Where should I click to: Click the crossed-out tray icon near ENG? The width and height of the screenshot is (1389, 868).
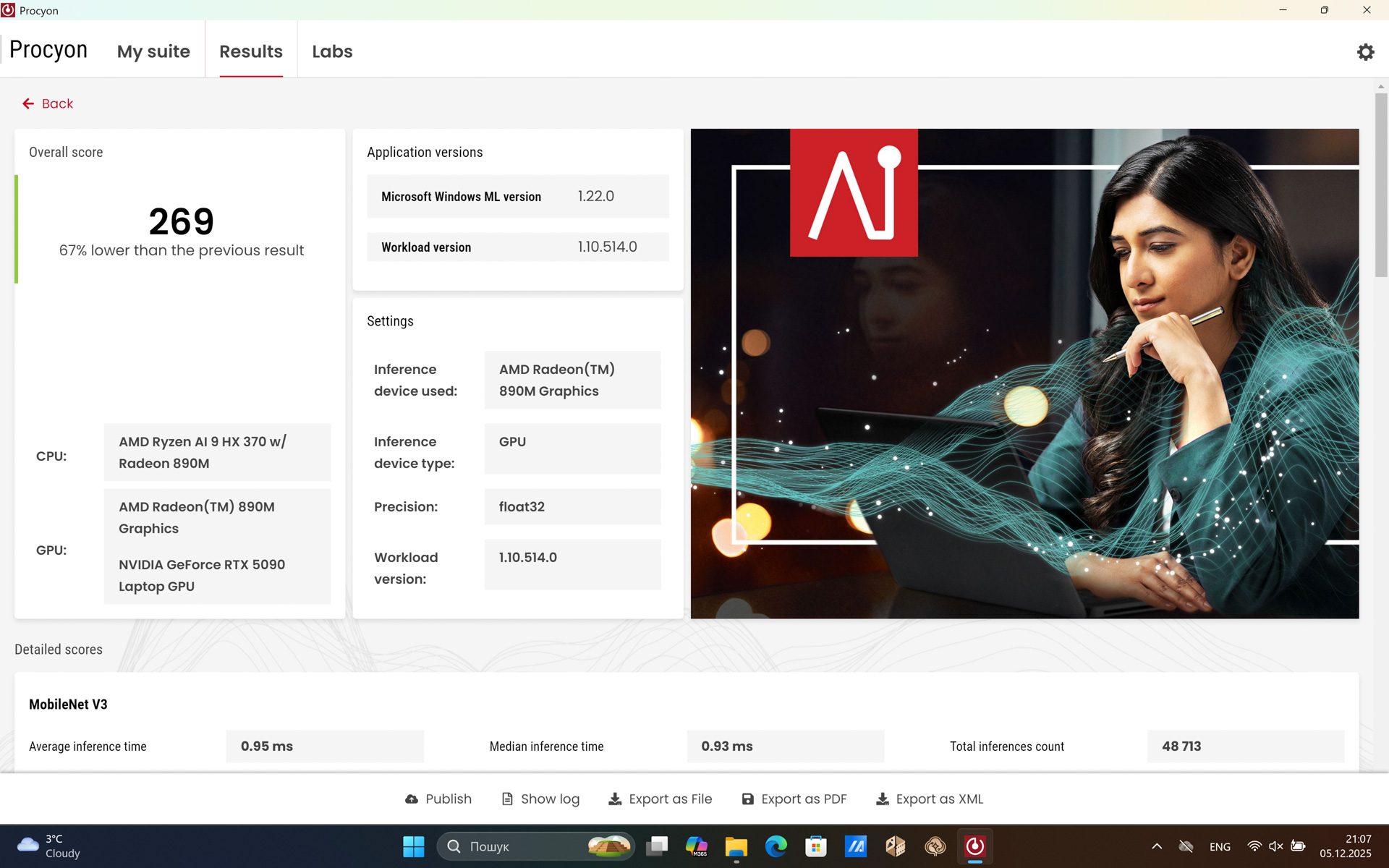pyautogui.click(x=1186, y=846)
